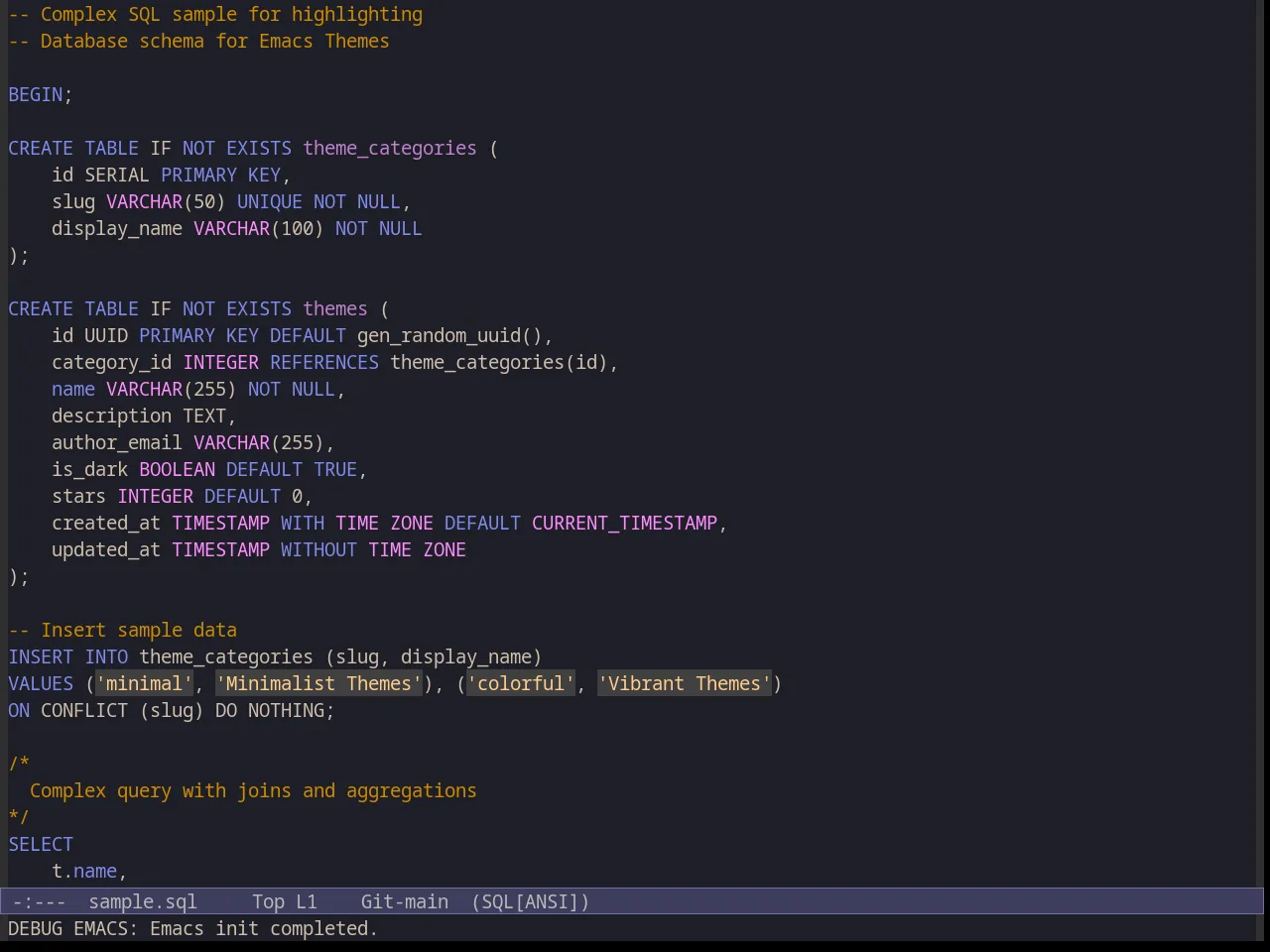This screenshot has height=952, width=1270.
Task: Click the REFERENCES keyword
Action: pyautogui.click(x=324, y=362)
